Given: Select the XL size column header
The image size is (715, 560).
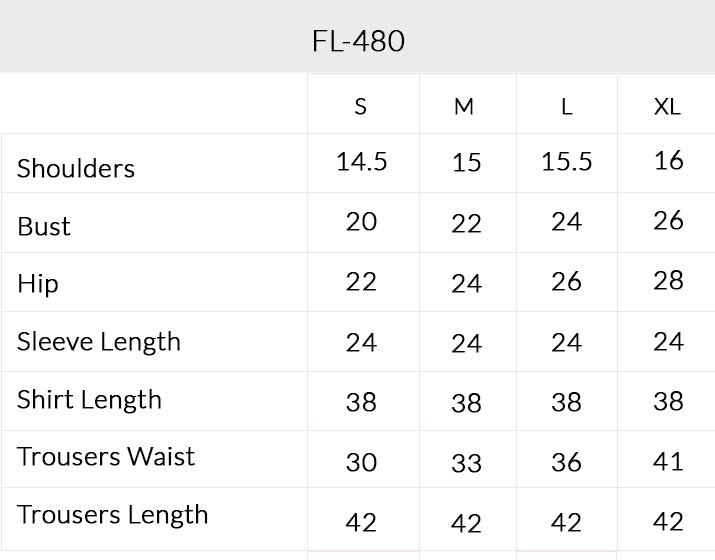Looking at the screenshot, I should [x=667, y=107].
